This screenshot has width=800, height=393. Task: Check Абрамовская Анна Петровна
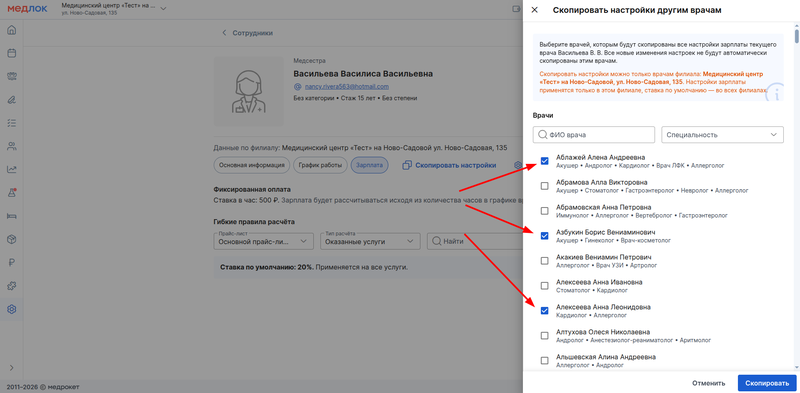(544, 211)
